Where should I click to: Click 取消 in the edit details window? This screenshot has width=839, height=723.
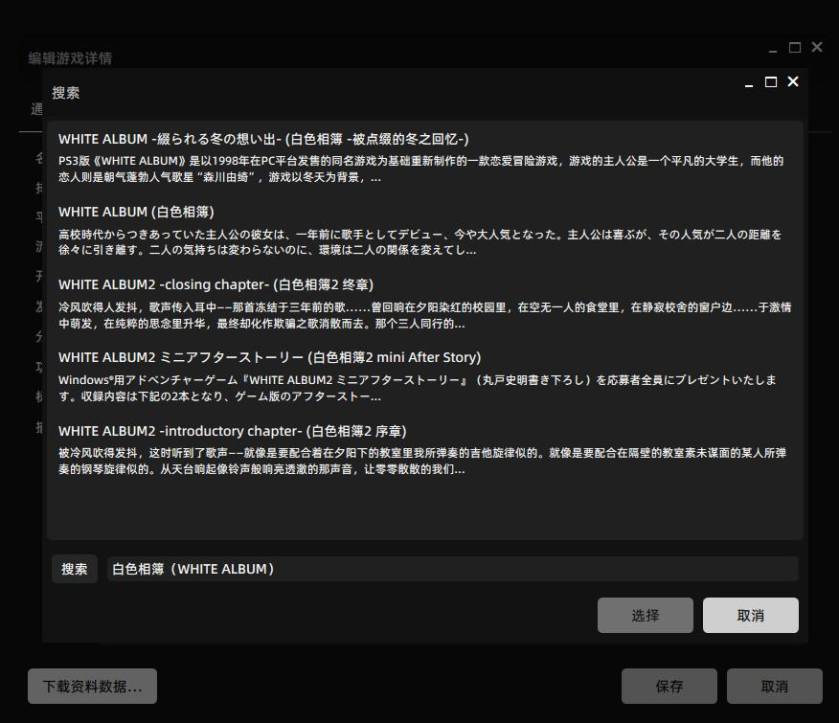point(774,686)
